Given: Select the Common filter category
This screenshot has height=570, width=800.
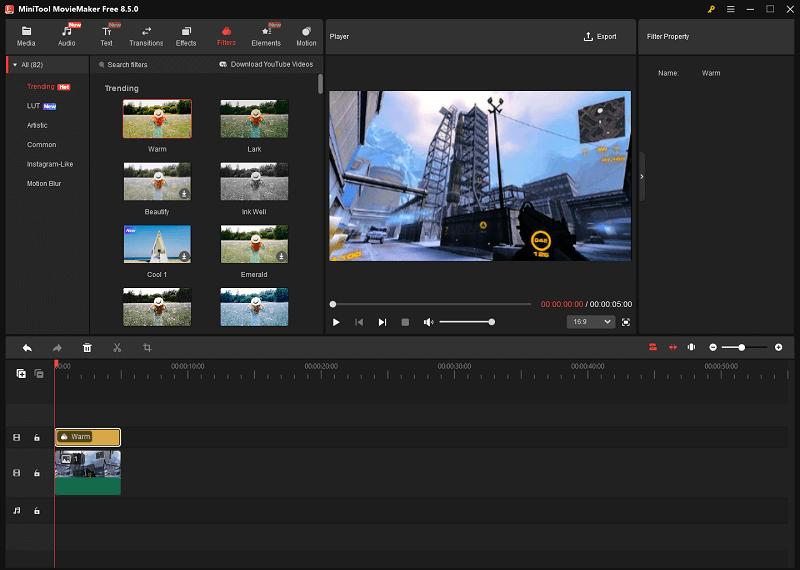Looking at the screenshot, I should point(41,145).
